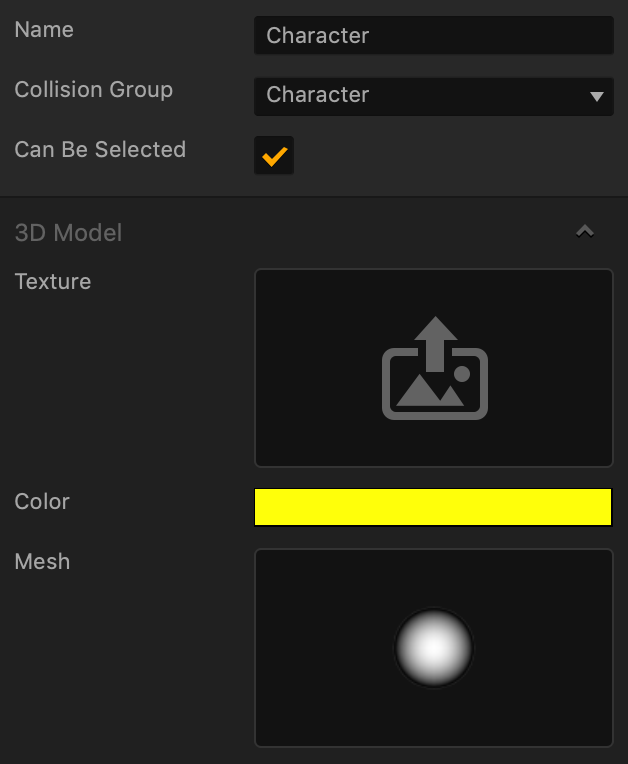Click the Name input field
The image size is (628, 764).
click(x=433, y=36)
